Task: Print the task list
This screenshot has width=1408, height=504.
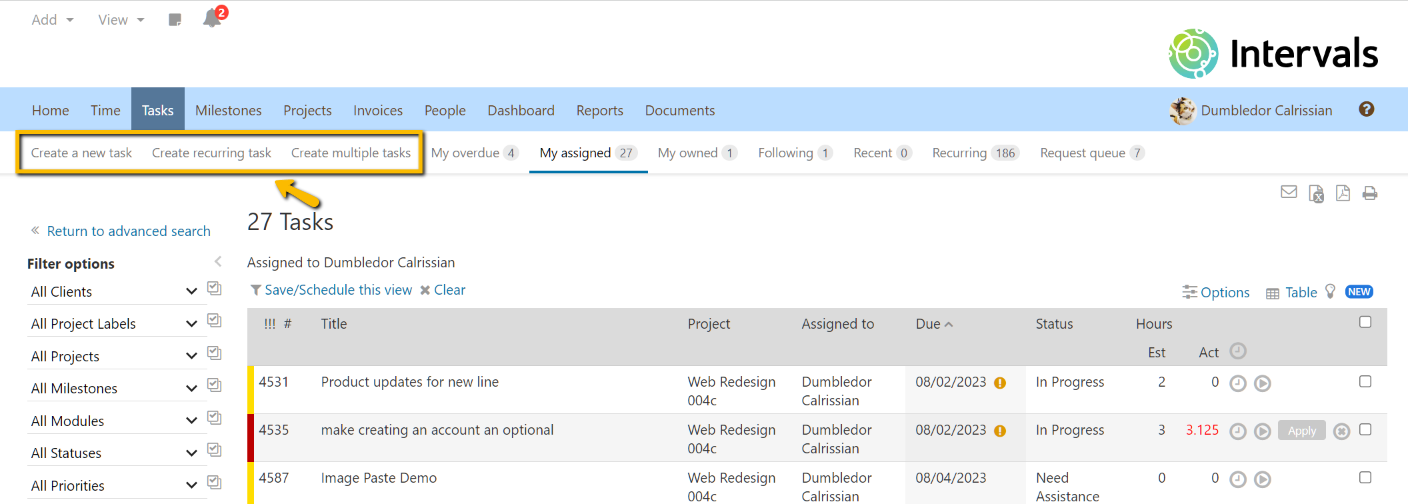Action: (1369, 193)
